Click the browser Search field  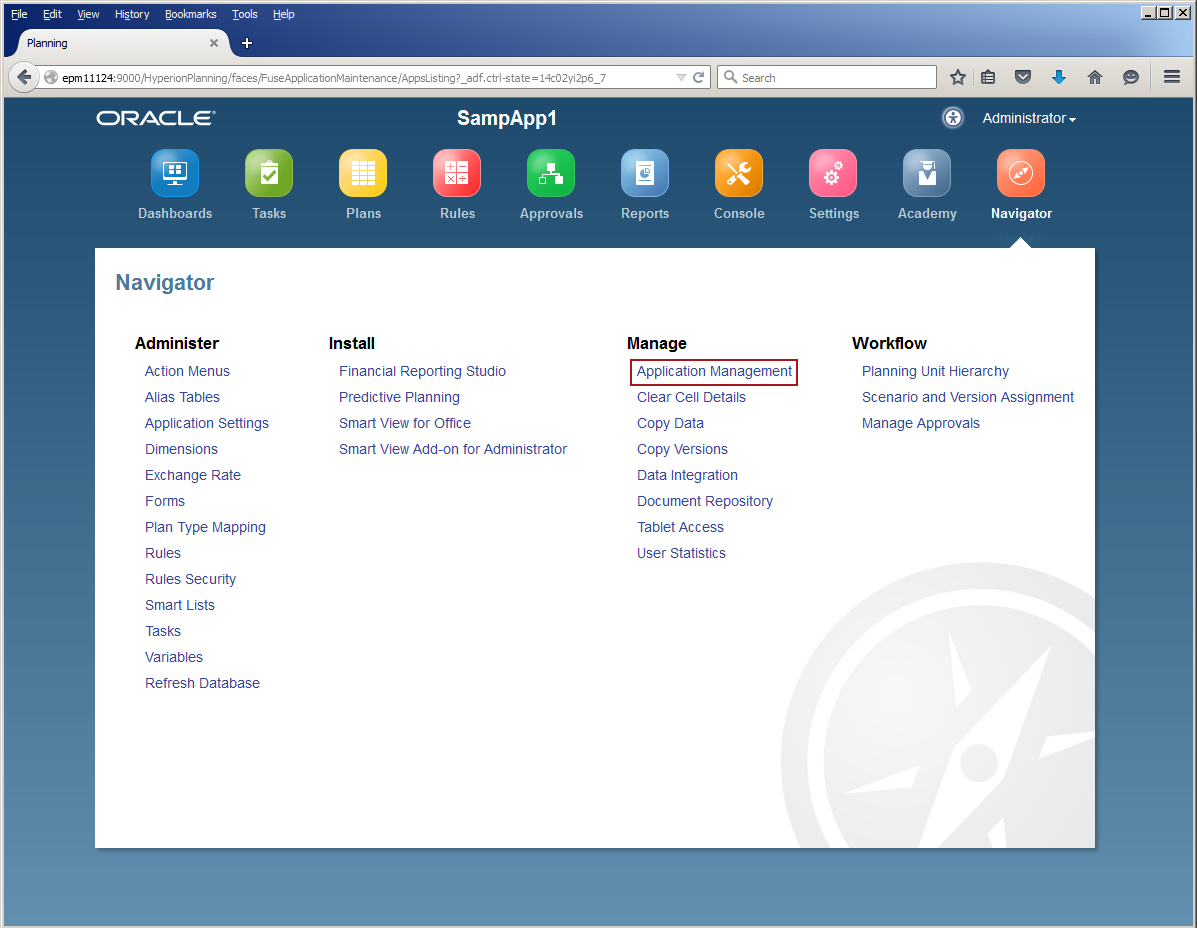(827, 77)
